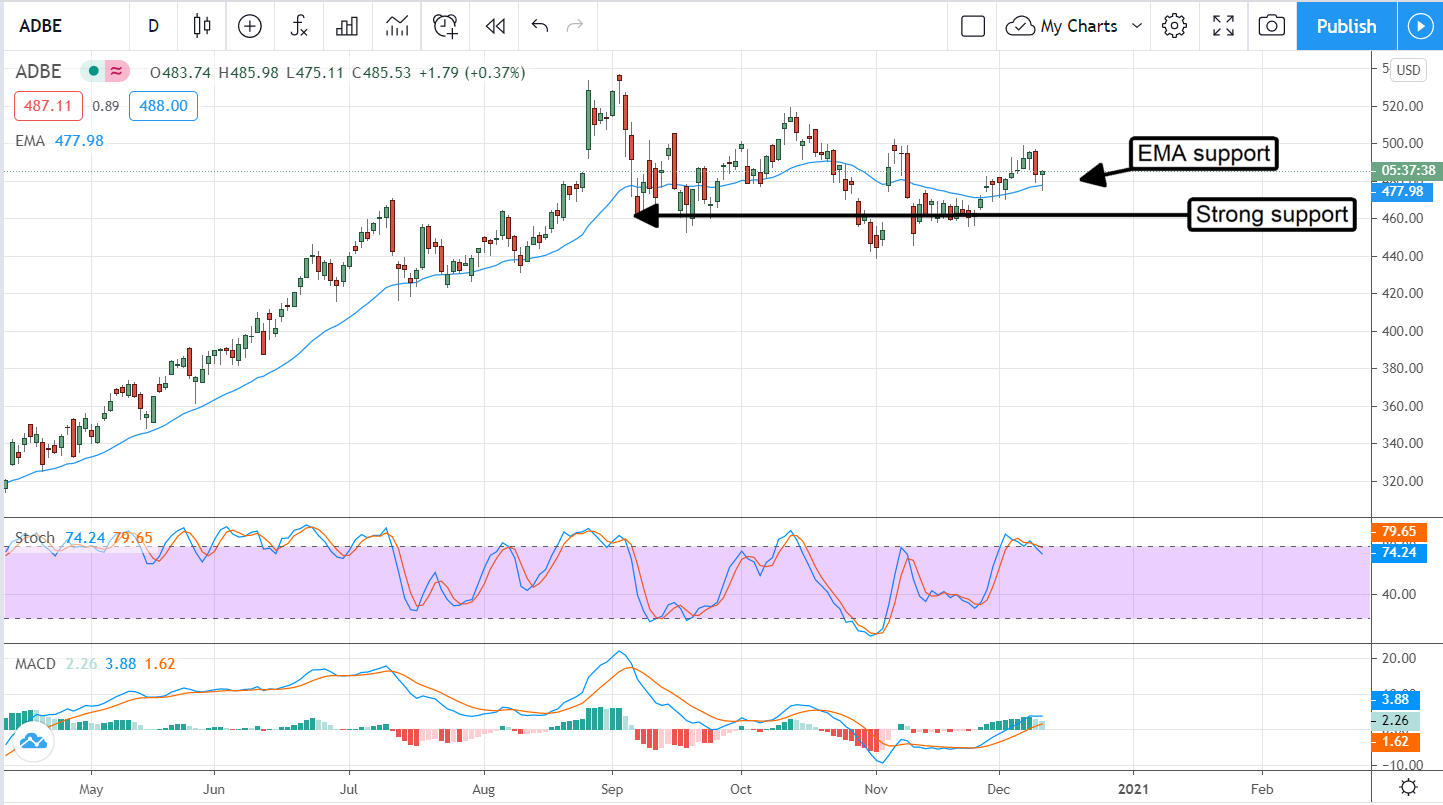Select the MACD indicator label

pyautogui.click(x=36, y=664)
